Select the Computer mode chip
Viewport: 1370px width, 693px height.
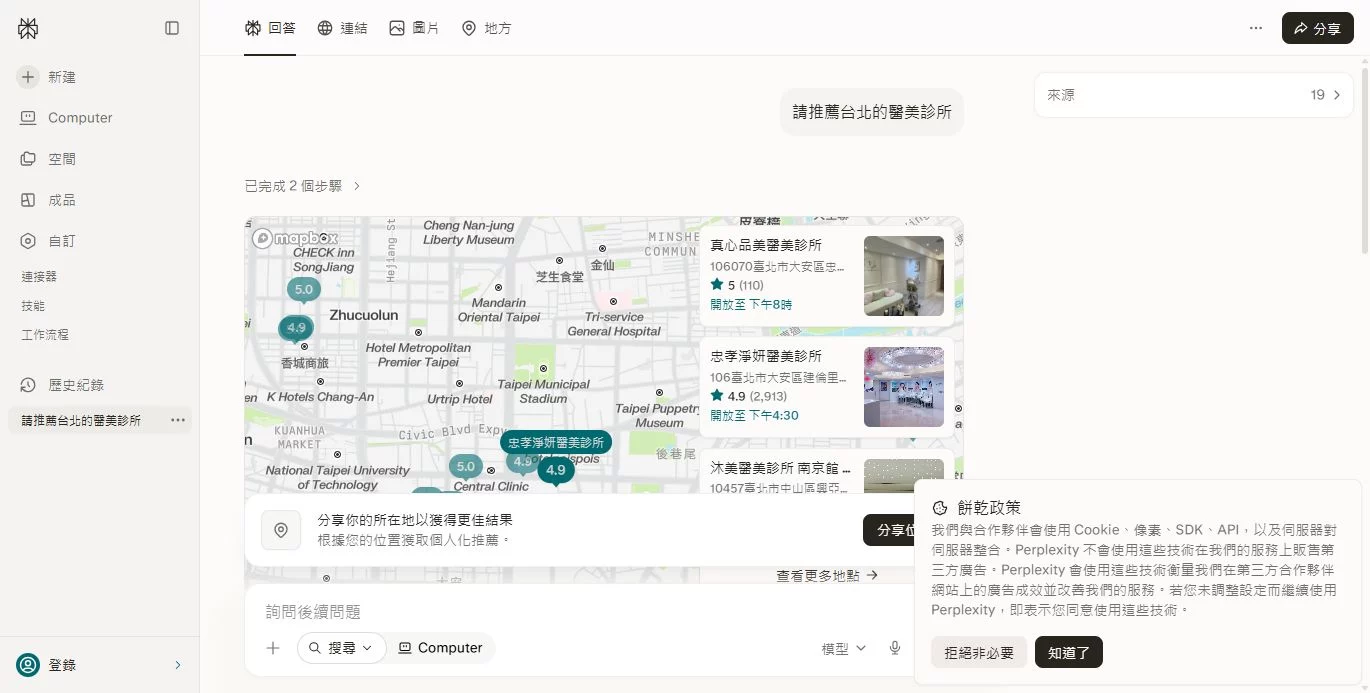[x=440, y=648]
